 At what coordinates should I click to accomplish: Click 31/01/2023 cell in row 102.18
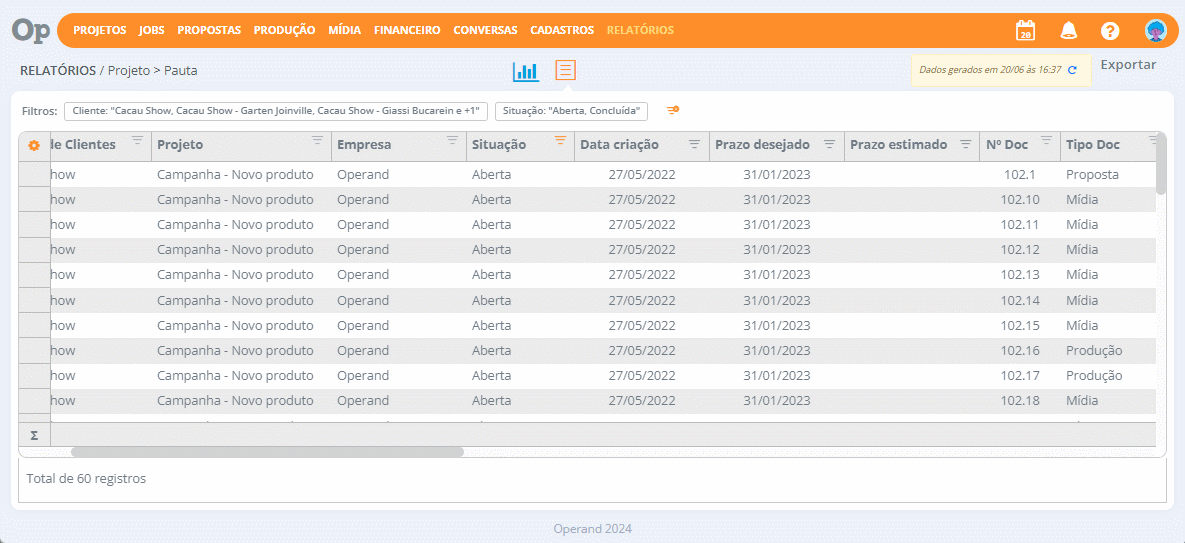tap(776, 401)
